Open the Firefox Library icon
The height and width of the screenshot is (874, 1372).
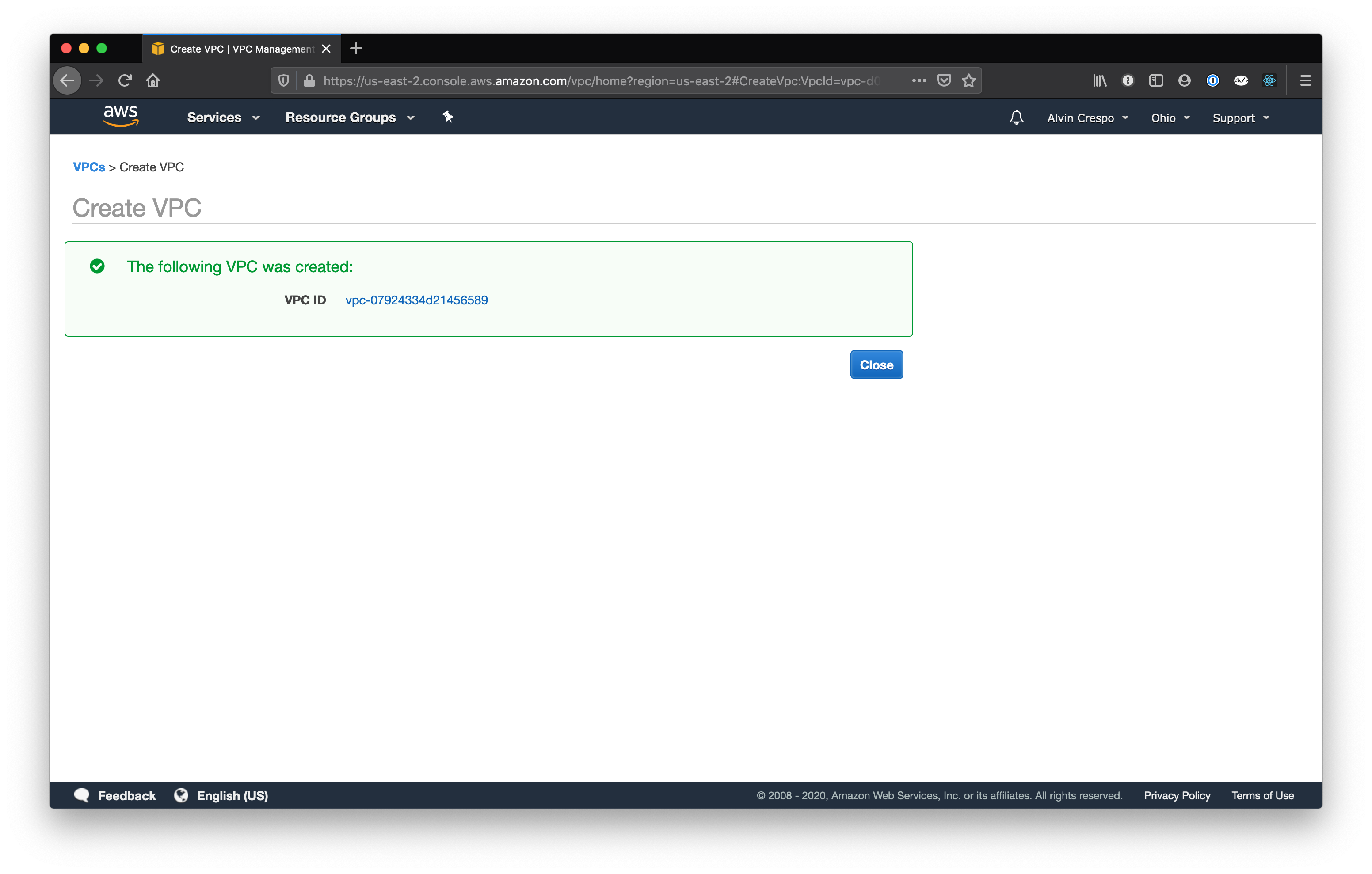coord(1100,80)
